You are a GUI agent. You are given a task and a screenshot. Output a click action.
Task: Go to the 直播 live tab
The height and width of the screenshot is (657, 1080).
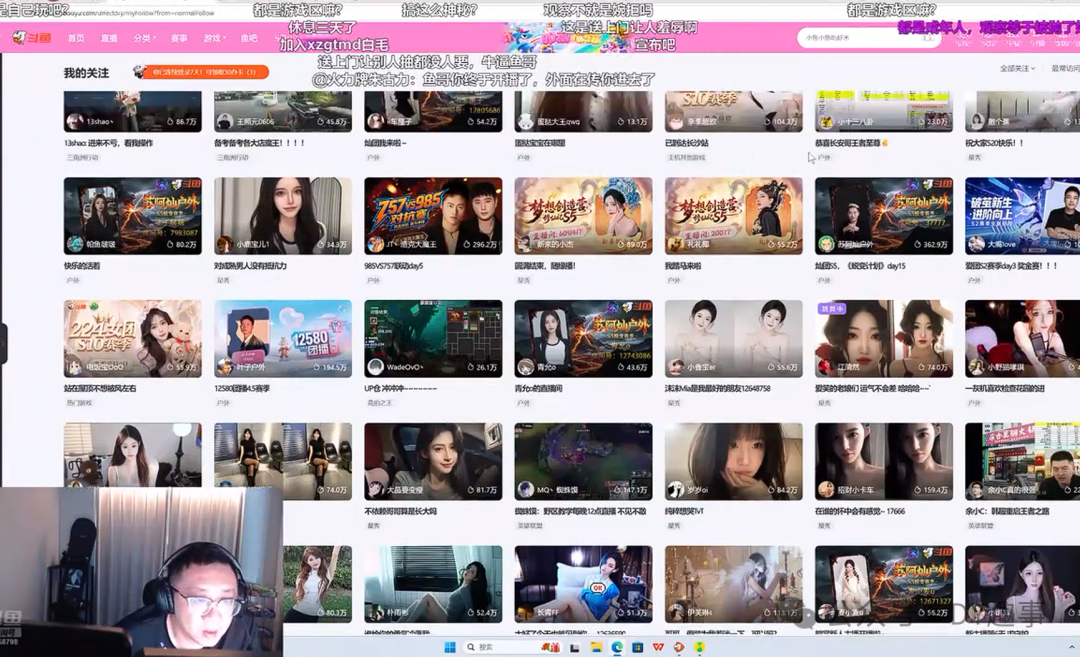click(x=109, y=38)
